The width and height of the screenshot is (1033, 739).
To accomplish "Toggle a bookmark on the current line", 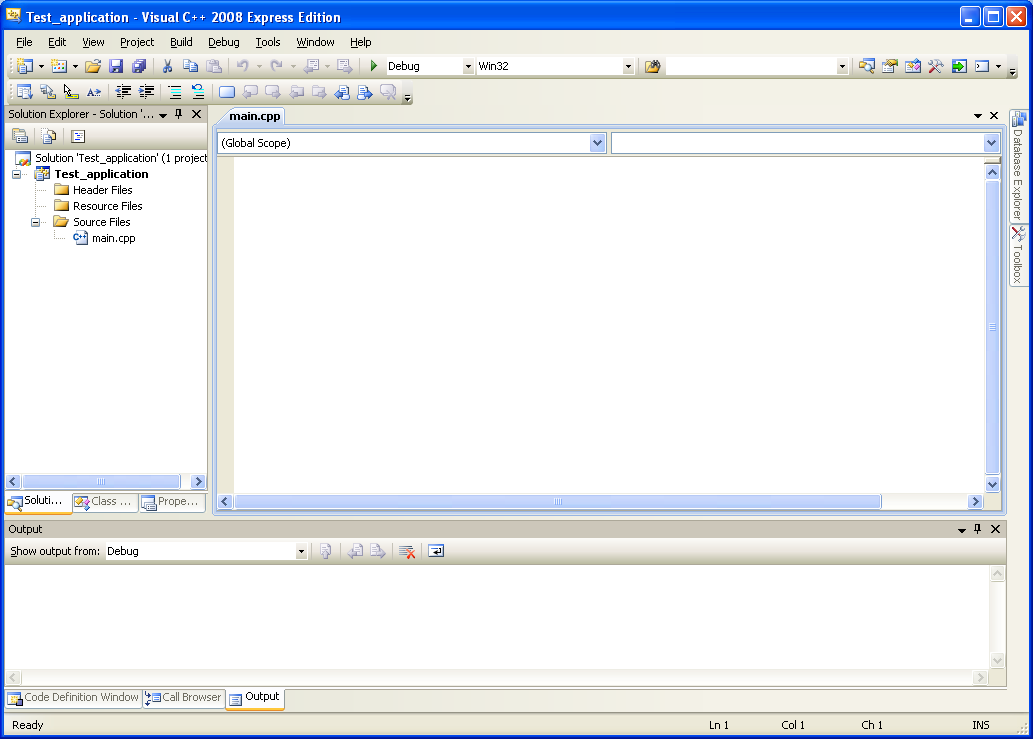I will point(227,92).
